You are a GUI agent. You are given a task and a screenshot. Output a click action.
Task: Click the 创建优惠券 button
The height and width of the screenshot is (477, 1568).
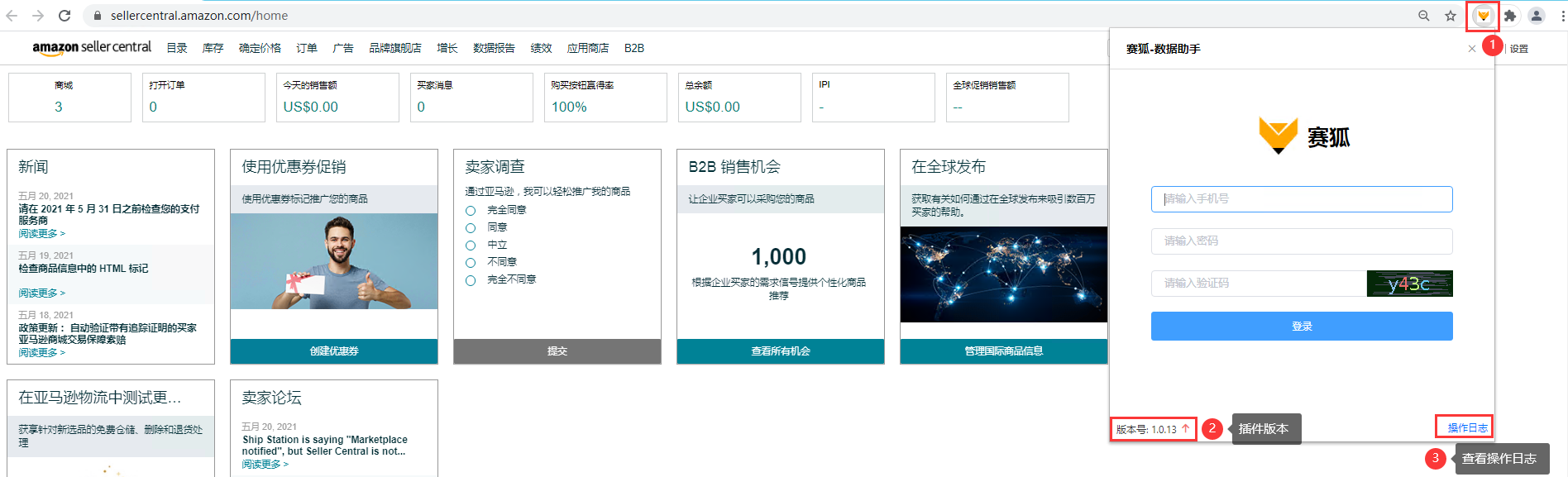click(334, 351)
